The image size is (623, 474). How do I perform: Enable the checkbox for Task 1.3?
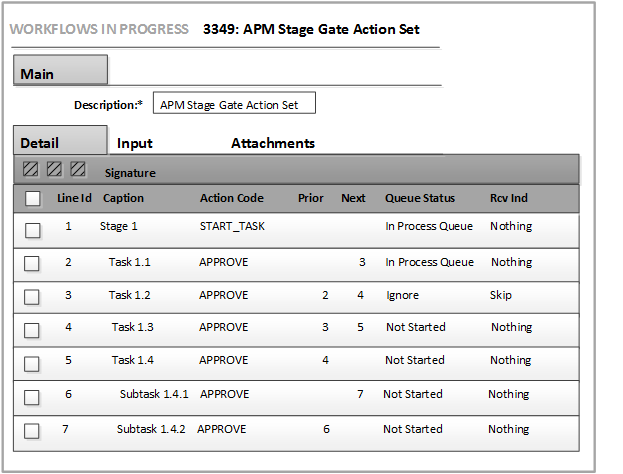[x=32, y=329]
